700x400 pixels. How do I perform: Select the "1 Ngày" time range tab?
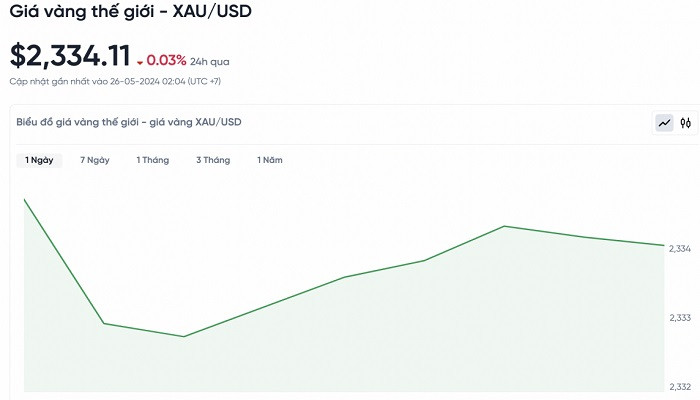(x=39, y=160)
